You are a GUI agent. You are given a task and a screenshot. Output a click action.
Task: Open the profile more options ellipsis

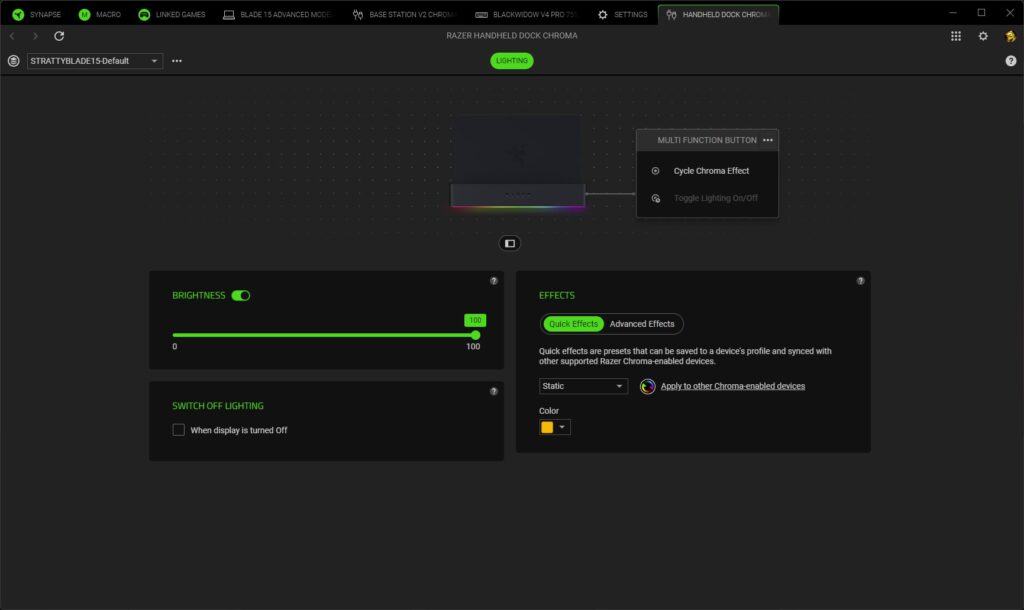click(177, 61)
